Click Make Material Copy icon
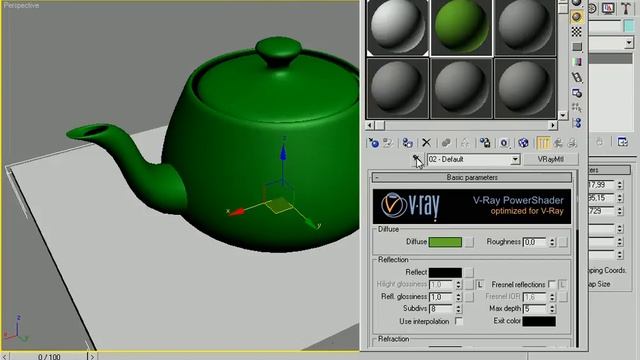640x360 pixels. click(x=446, y=143)
